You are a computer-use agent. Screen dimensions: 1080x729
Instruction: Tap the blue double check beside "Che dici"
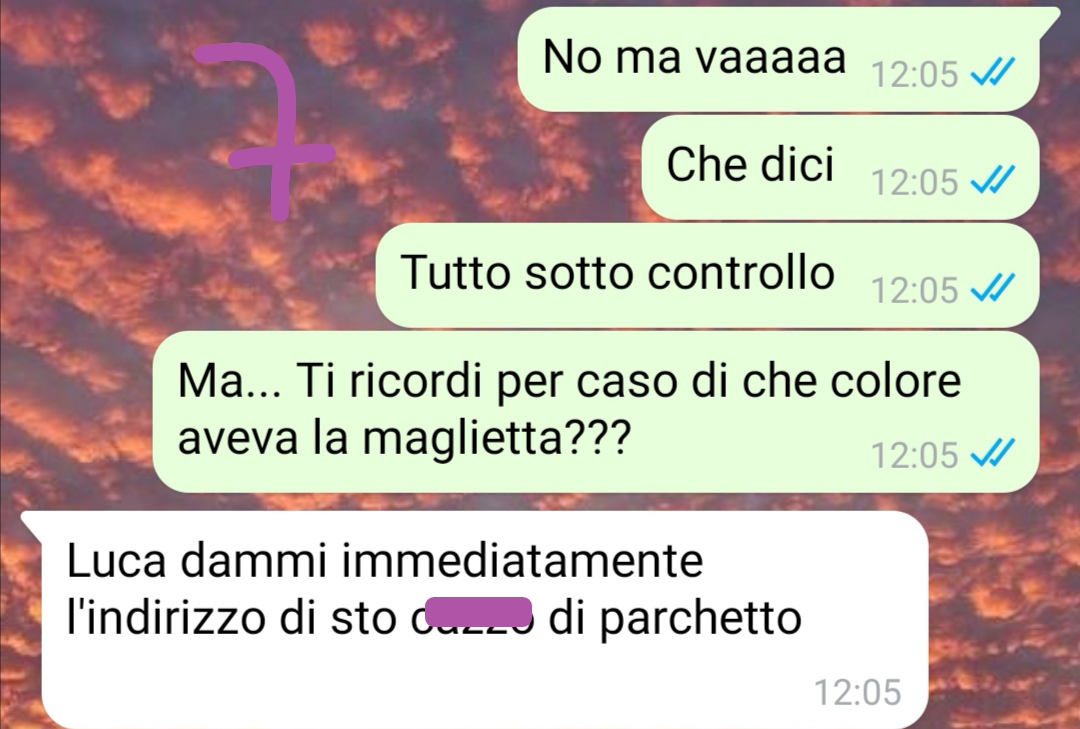coord(992,181)
